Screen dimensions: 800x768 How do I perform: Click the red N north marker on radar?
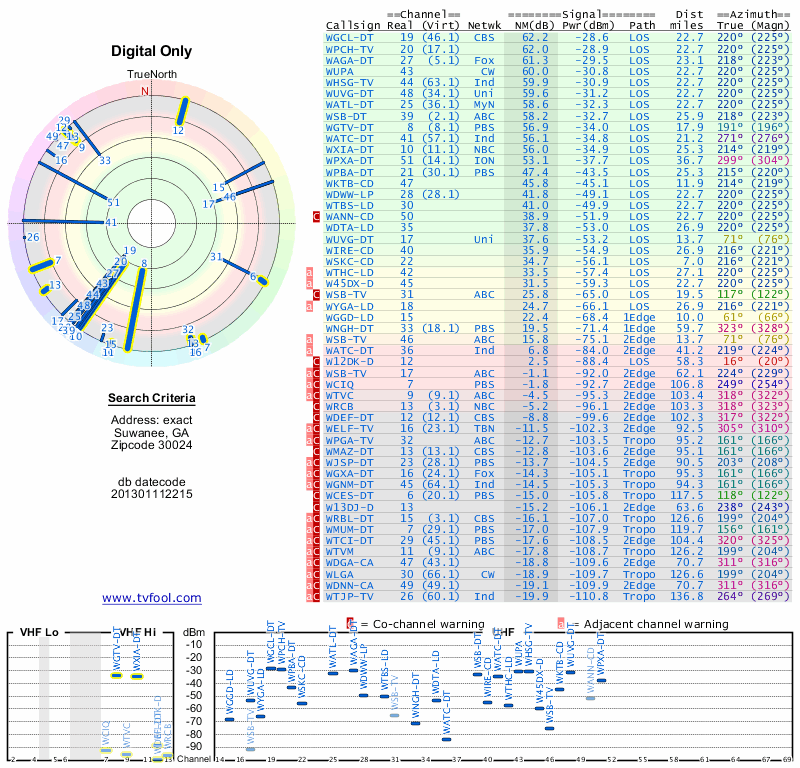145,91
